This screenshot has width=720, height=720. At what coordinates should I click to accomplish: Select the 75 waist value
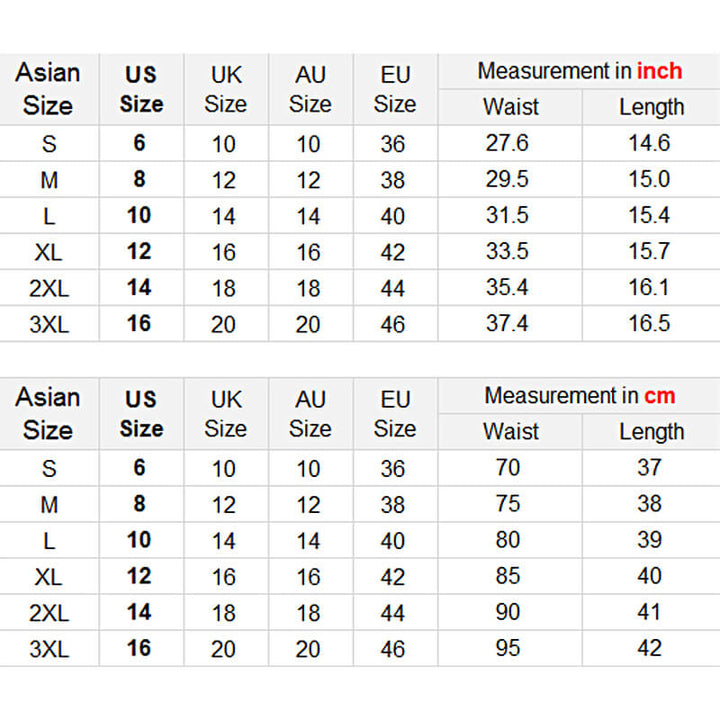(x=508, y=503)
